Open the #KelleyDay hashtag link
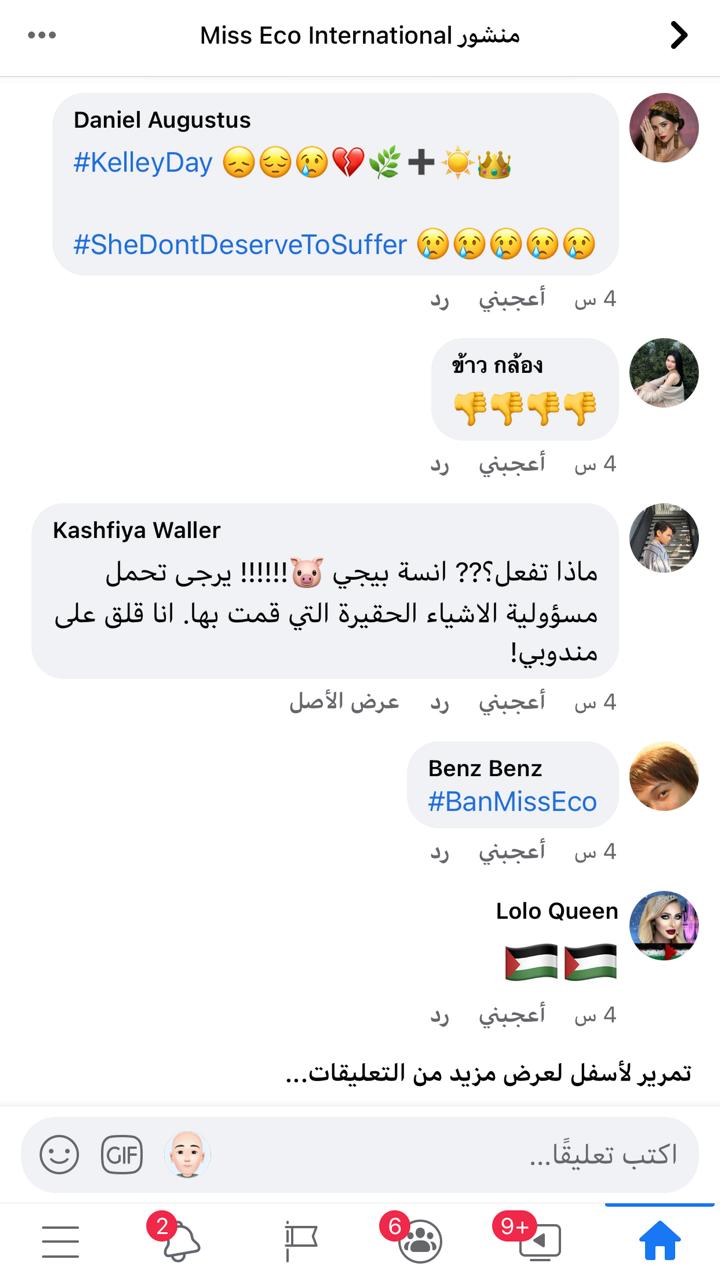 143,163
